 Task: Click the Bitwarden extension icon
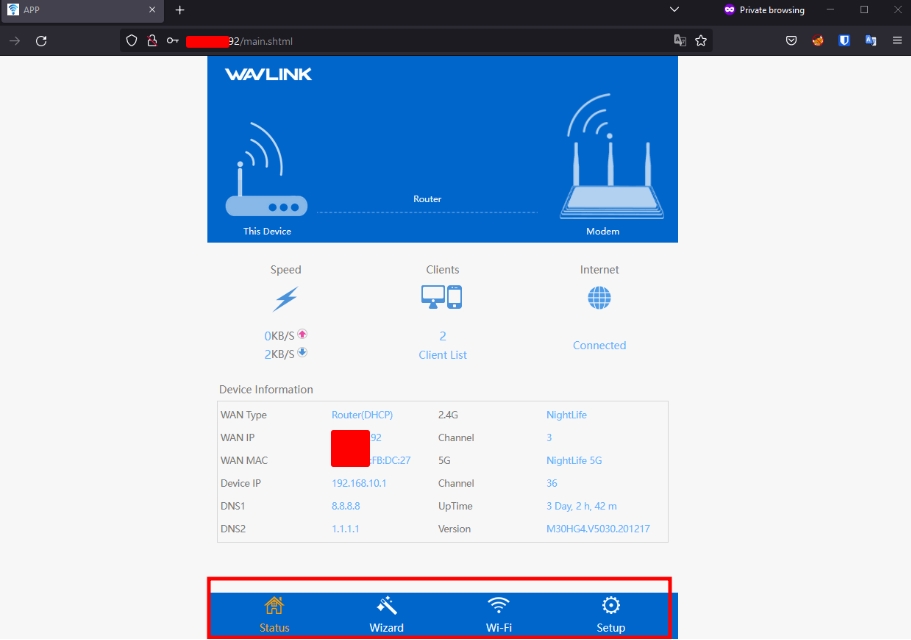[844, 41]
